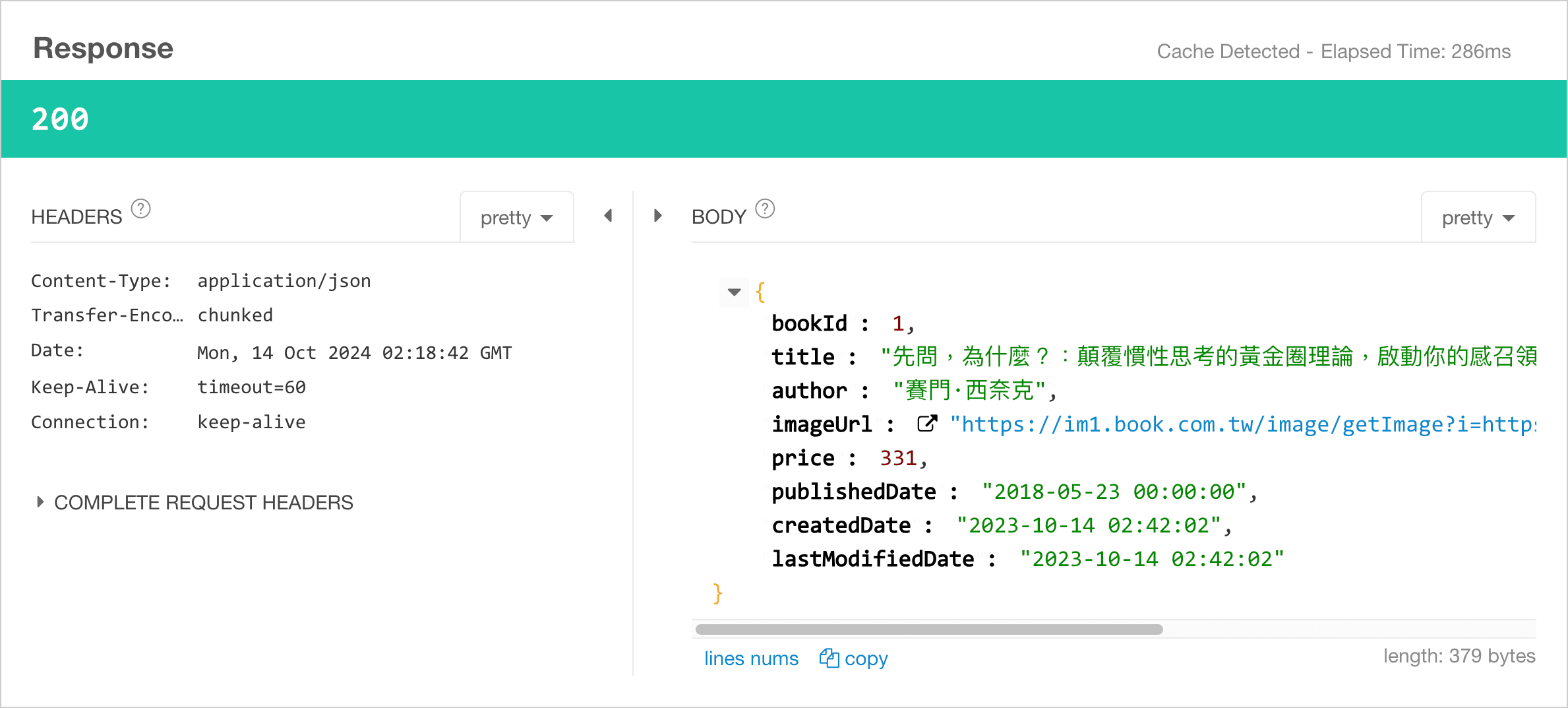
Task: Collapse body panel with right arrow
Action: point(657,216)
